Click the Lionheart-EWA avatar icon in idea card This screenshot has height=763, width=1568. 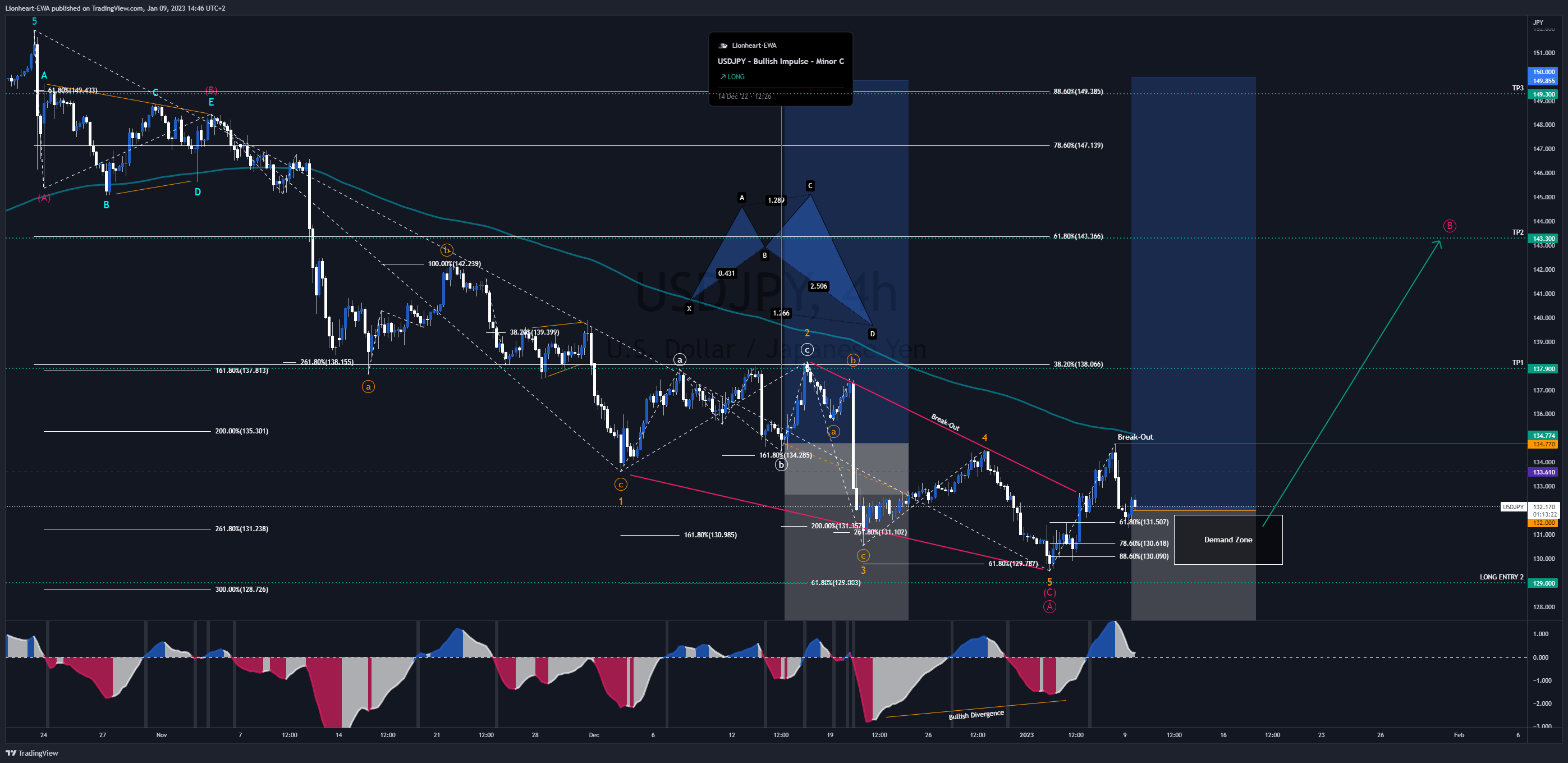coord(723,45)
